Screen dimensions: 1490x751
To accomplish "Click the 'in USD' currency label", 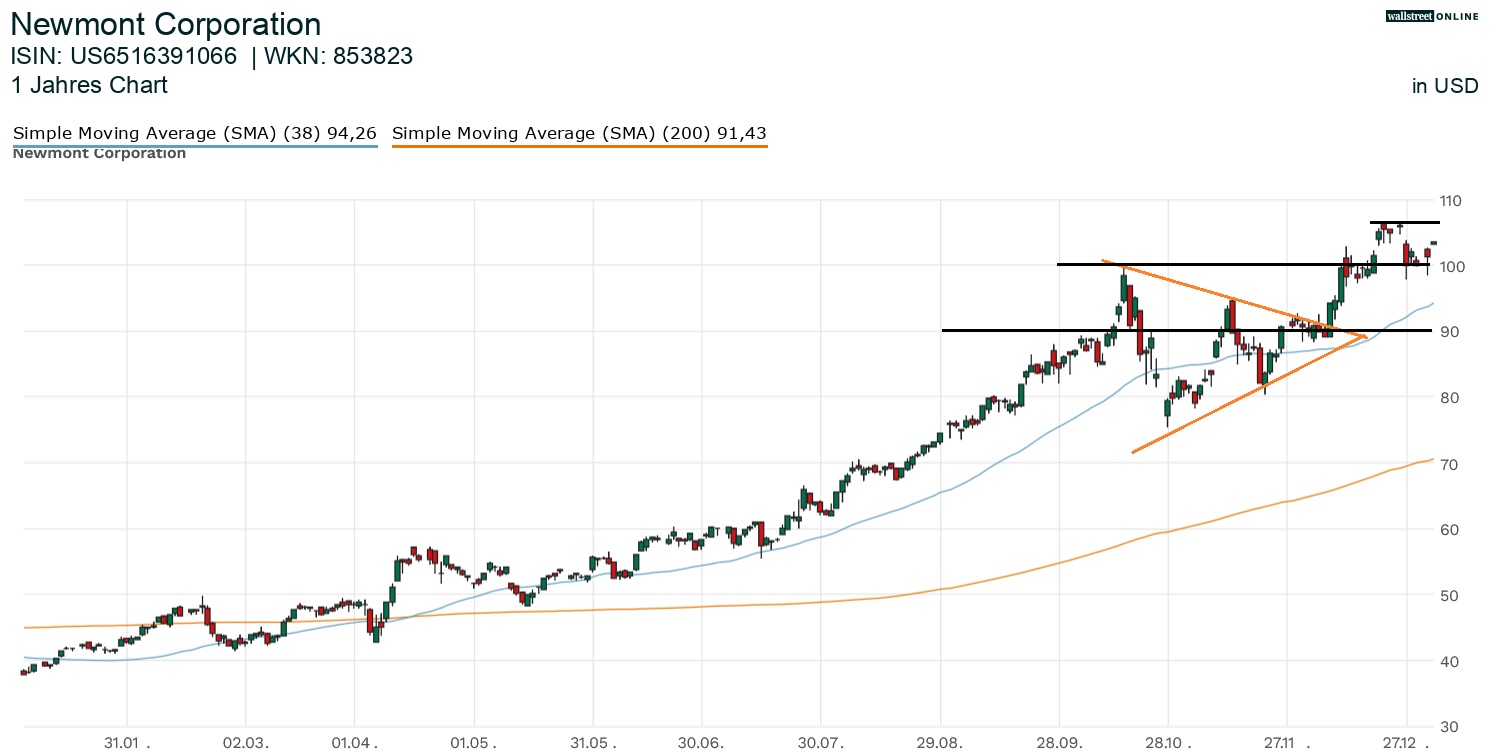I will pyautogui.click(x=1444, y=86).
